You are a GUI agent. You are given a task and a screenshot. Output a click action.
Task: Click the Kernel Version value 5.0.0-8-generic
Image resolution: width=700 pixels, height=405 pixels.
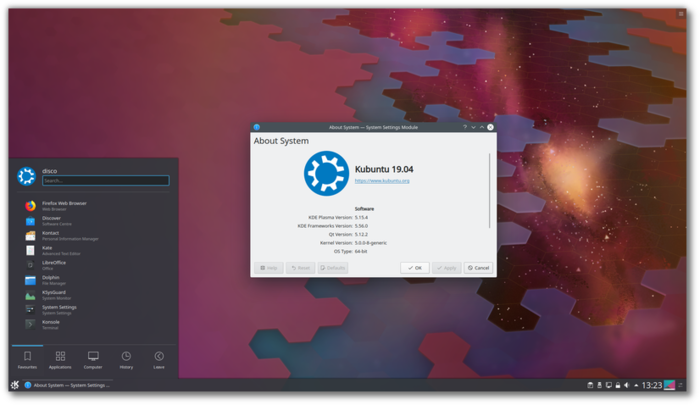click(x=371, y=243)
